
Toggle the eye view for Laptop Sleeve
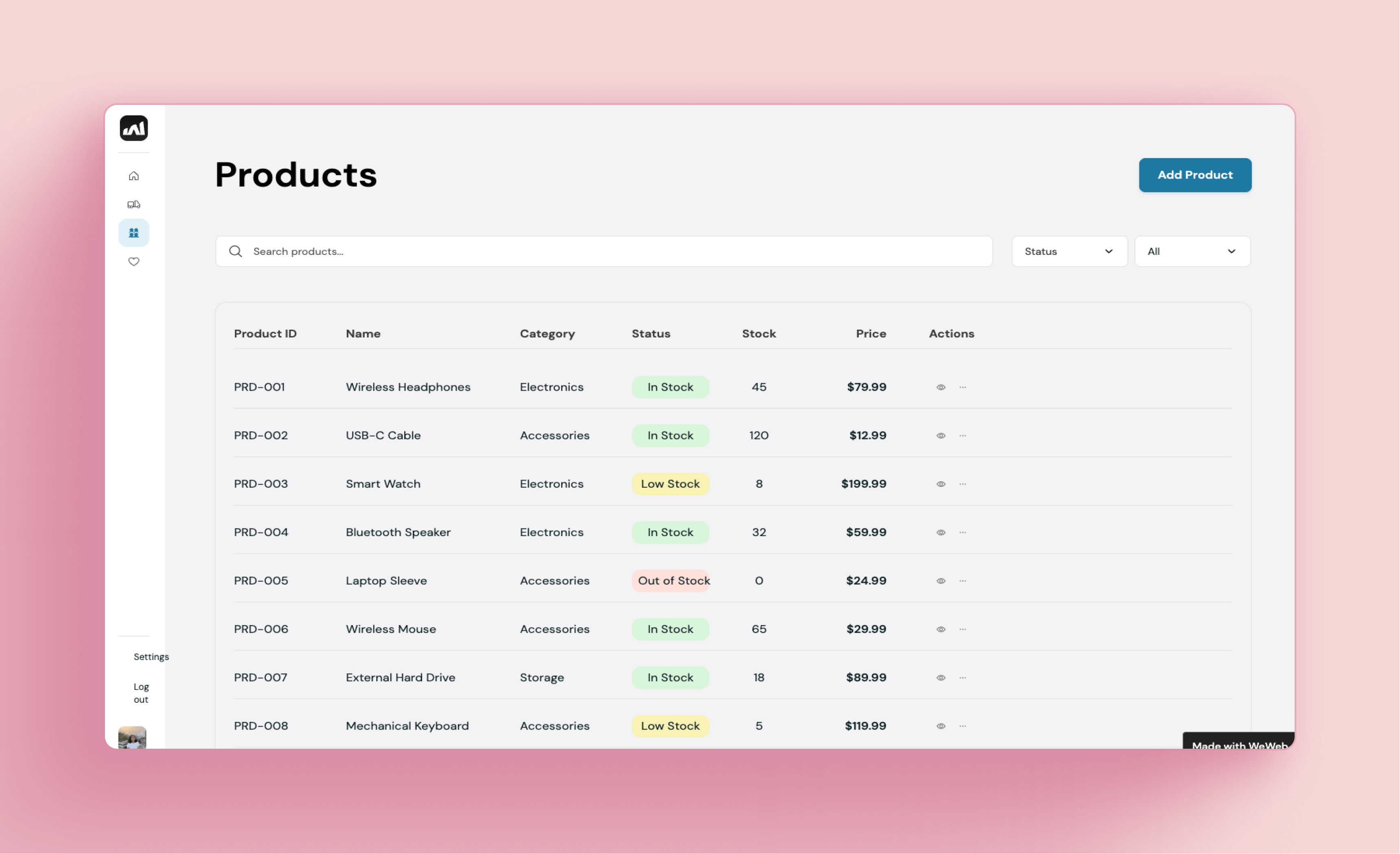pos(941,580)
